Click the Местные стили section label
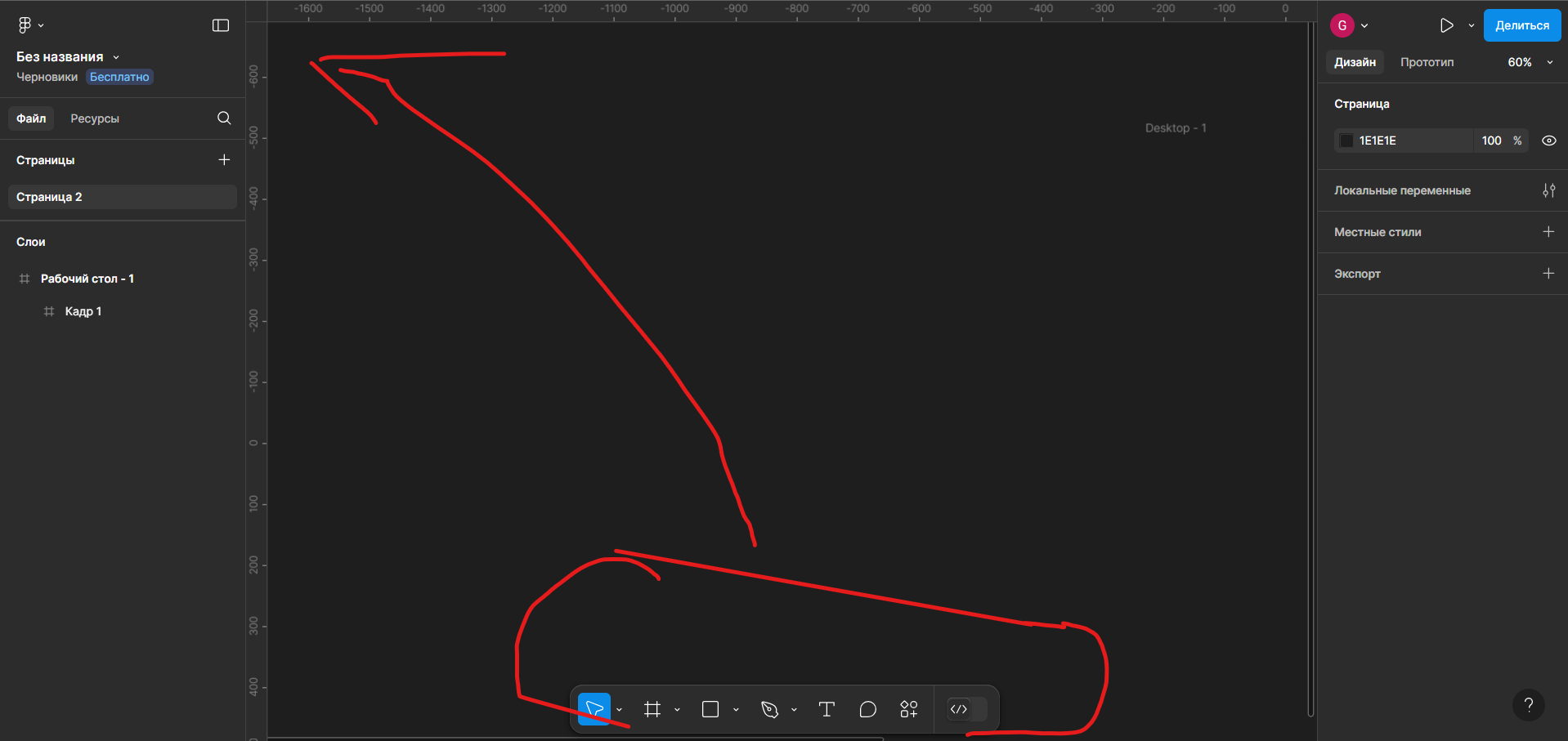The image size is (1568, 741). 1378,232
